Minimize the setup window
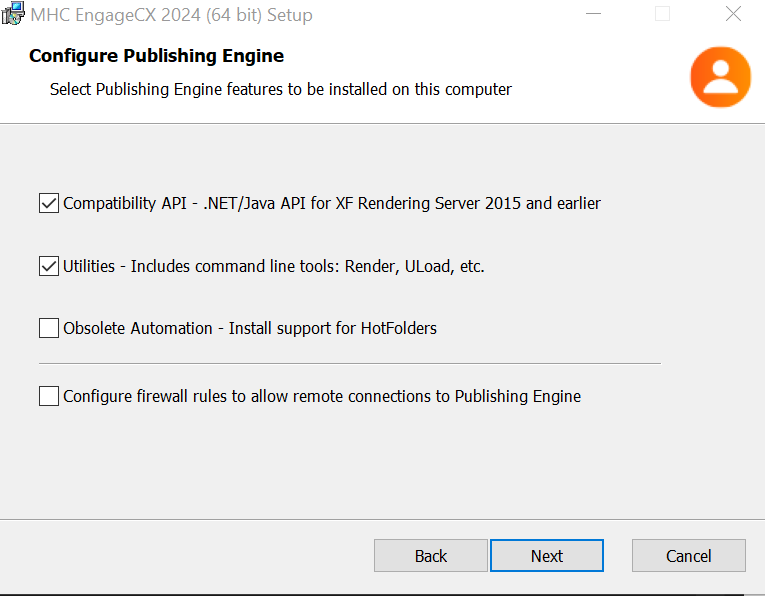This screenshot has height=596, width=765. [x=593, y=14]
